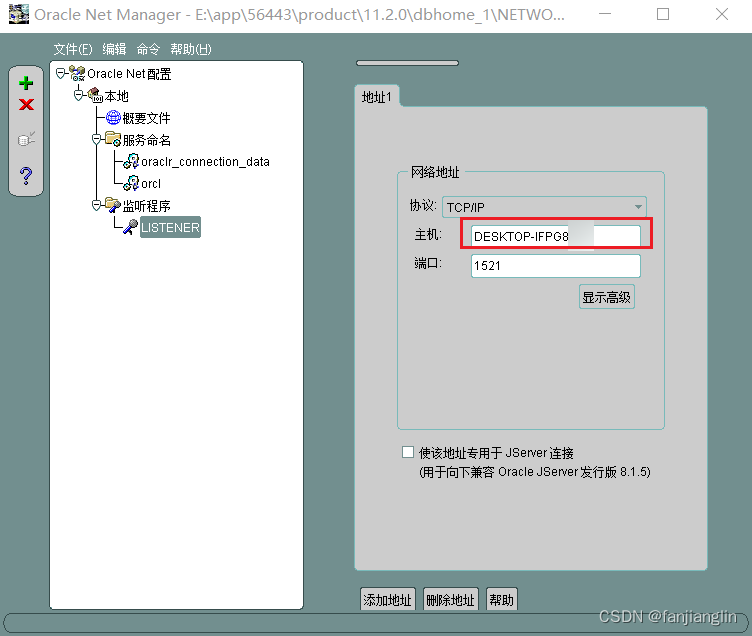This screenshot has height=636, width=752.
Task: Select the 地址1 tab
Action: (x=376, y=97)
